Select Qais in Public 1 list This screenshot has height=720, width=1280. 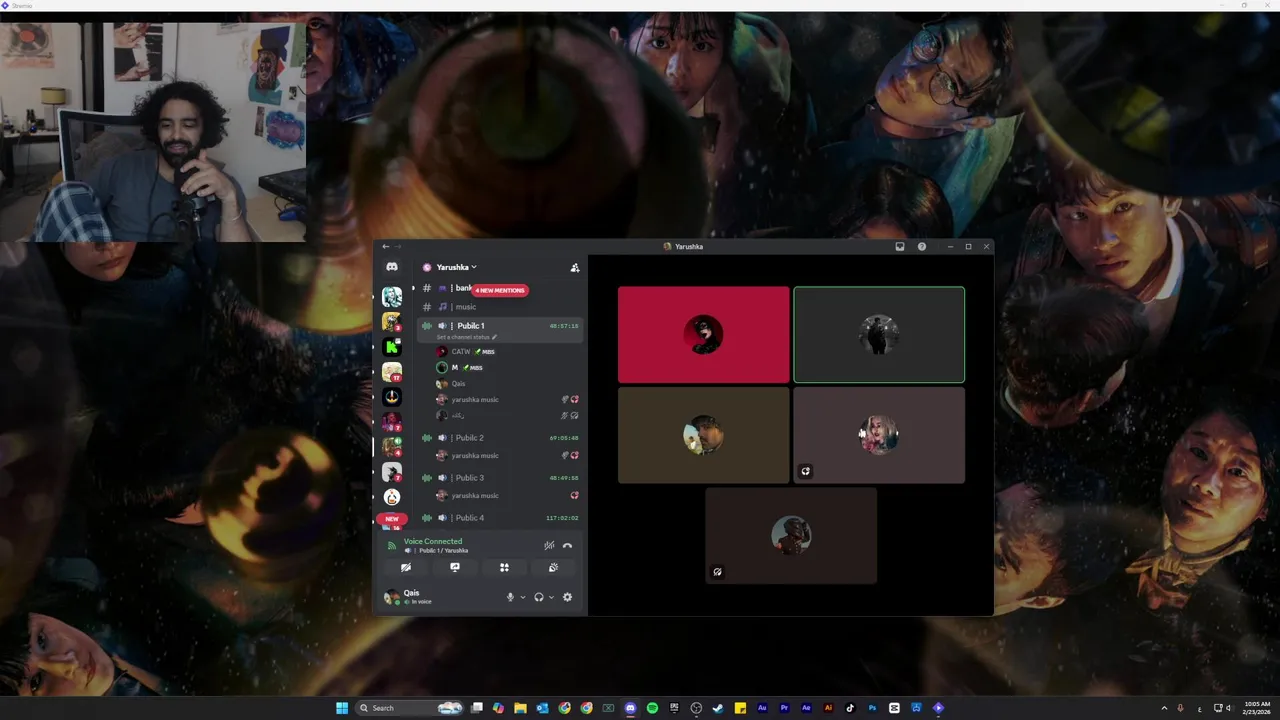coord(508,384)
